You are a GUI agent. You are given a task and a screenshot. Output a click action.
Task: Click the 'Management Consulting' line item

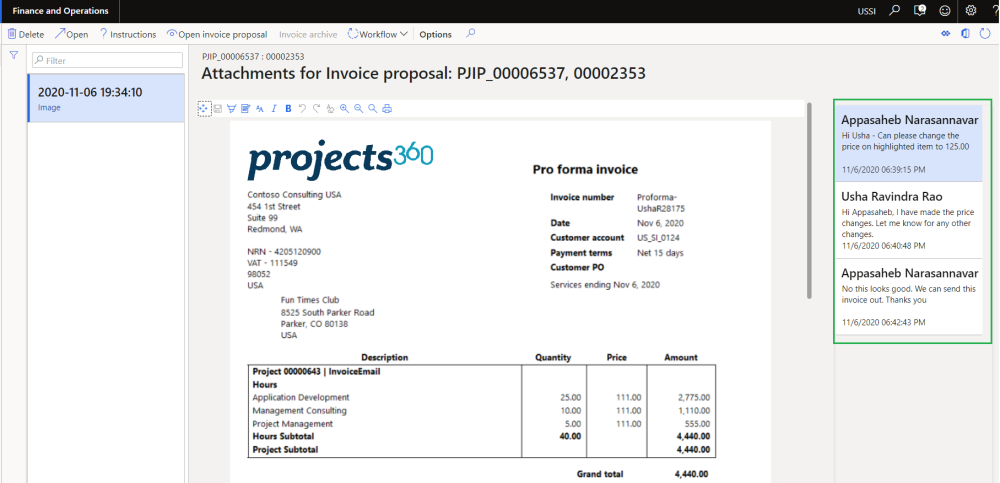[x=300, y=411]
